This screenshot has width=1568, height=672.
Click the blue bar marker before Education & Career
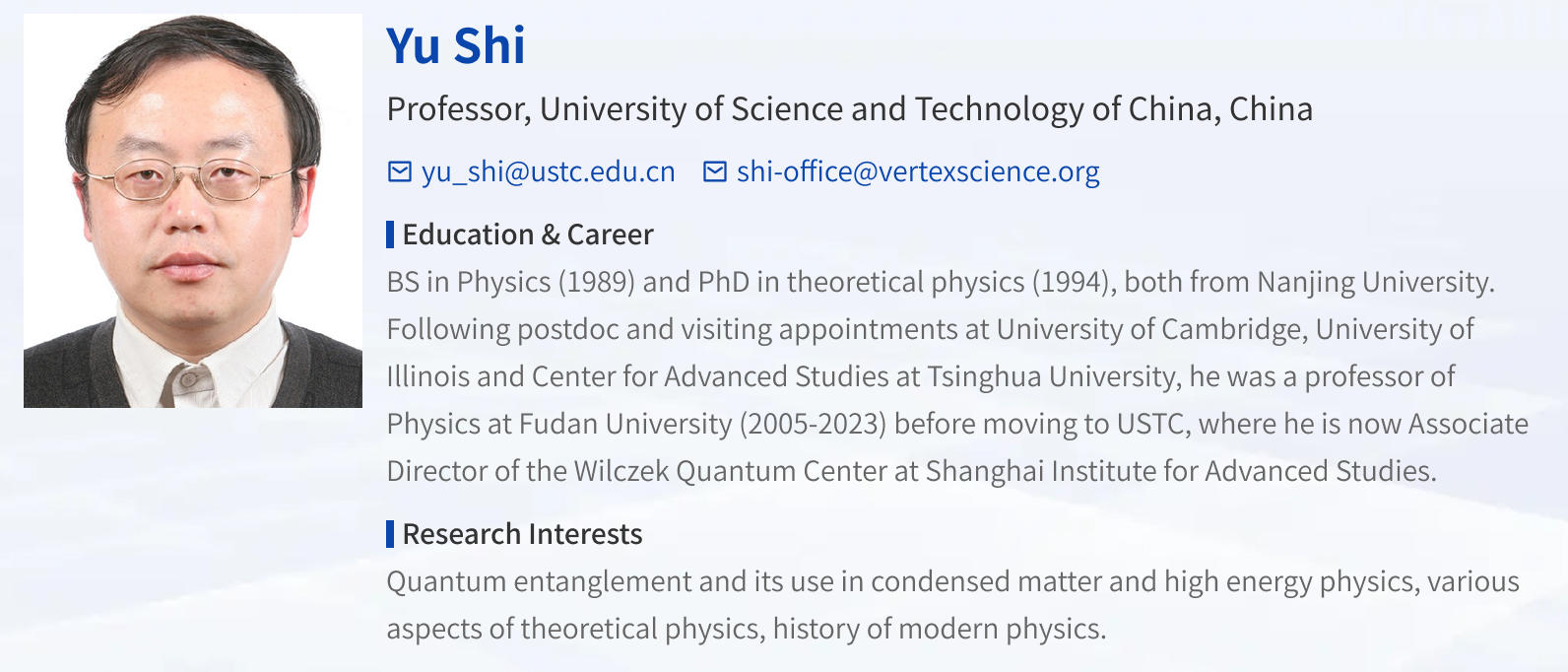tap(390, 235)
